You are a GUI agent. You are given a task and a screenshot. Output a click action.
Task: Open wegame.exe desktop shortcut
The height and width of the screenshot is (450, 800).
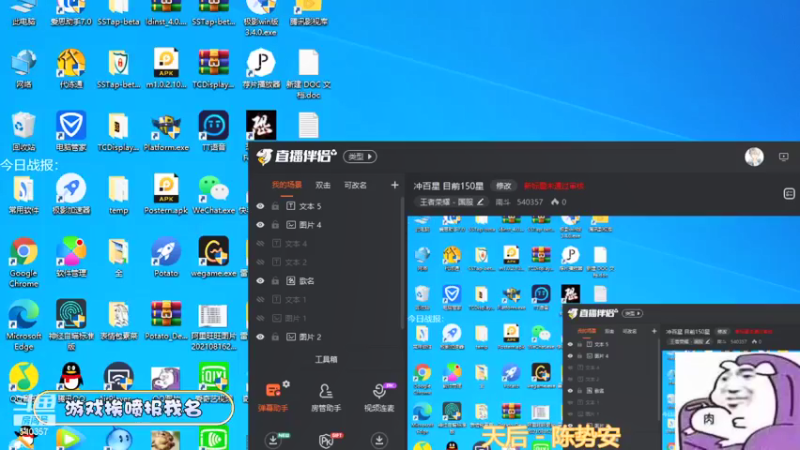pyautogui.click(x=214, y=257)
